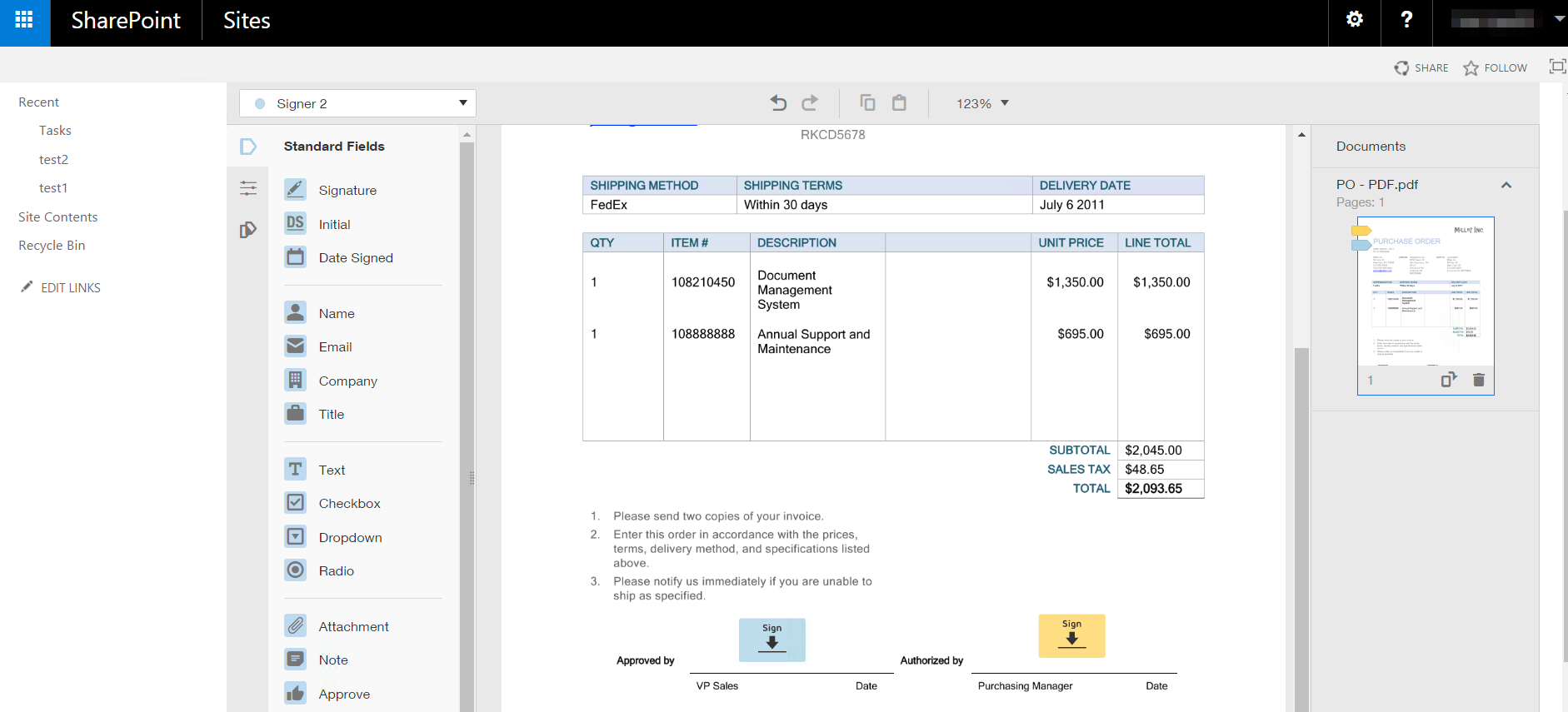Click EDIT LINKS in navigation

click(x=61, y=287)
